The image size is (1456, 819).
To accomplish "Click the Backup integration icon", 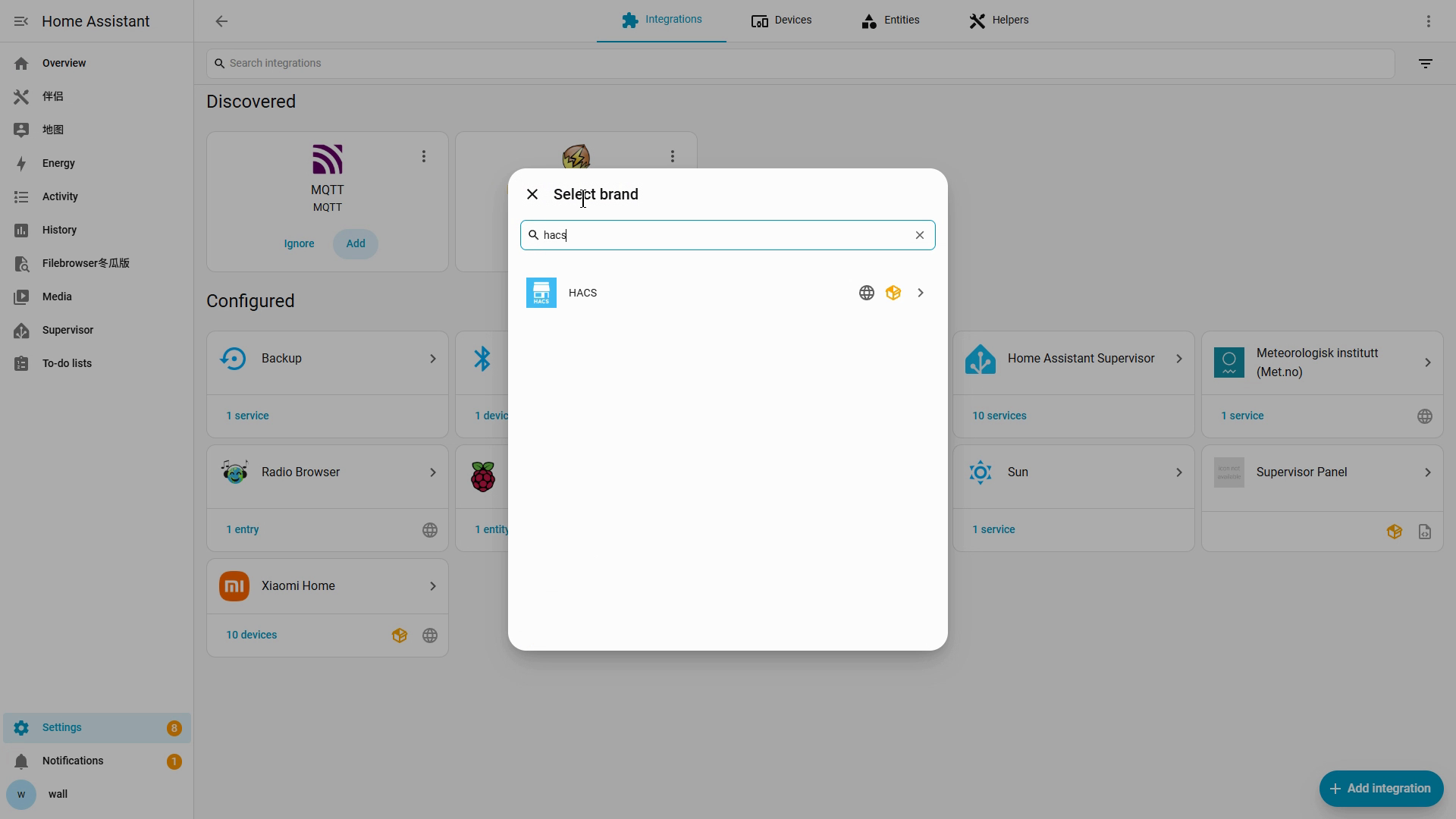I will click(x=233, y=359).
